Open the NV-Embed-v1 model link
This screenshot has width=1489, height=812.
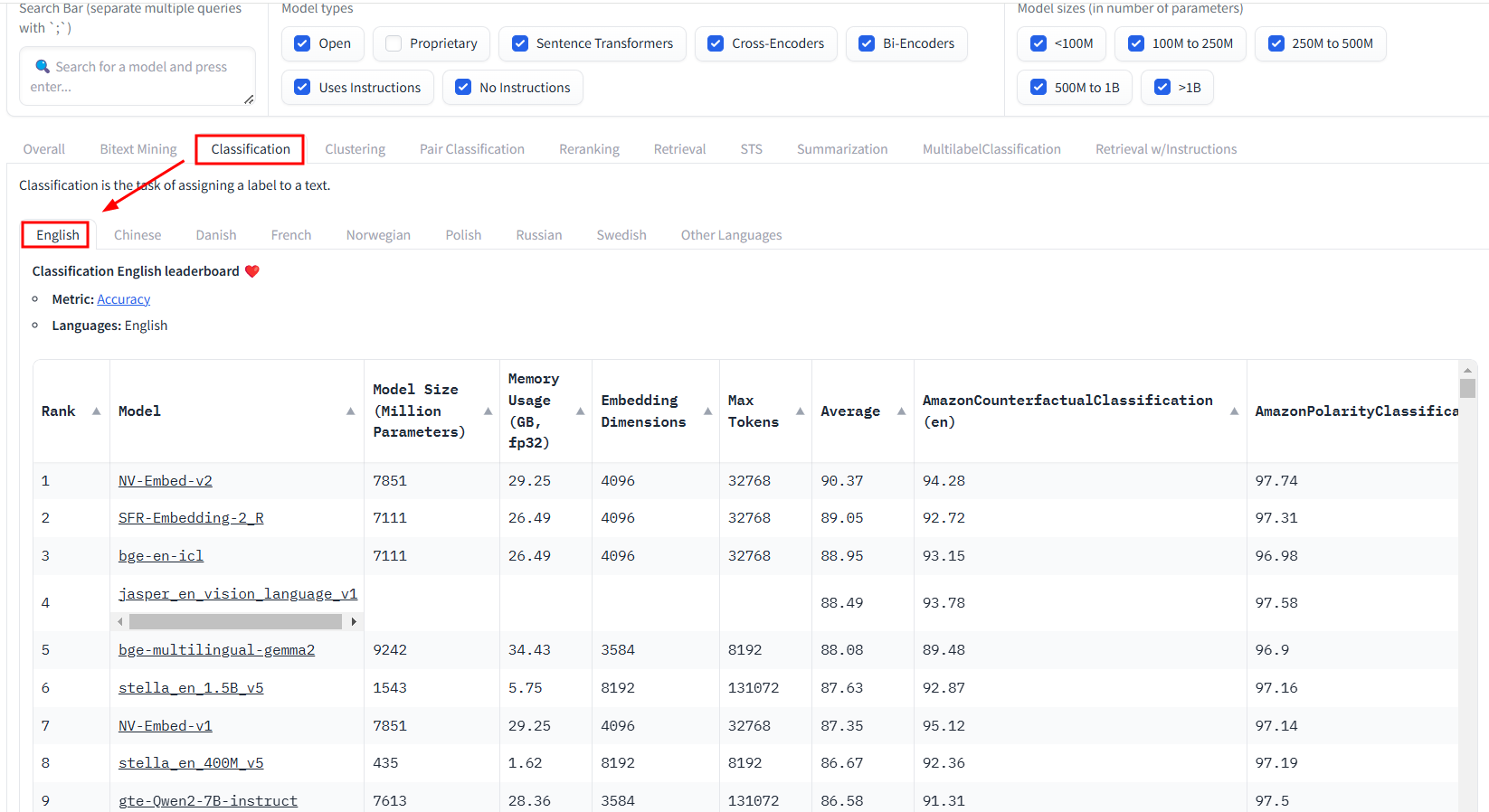coord(166,726)
